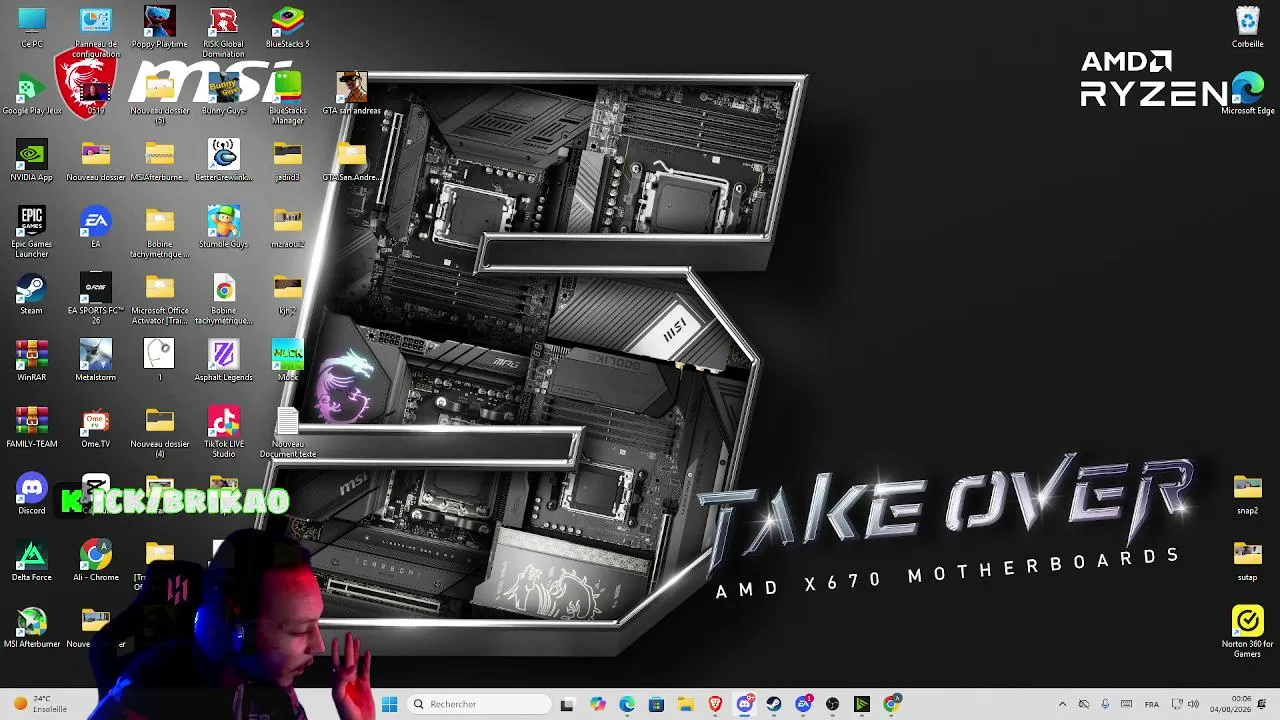Open Microsoft Store from the taskbar
Screen dimensions: 1280x720
[x=656, y=704]
